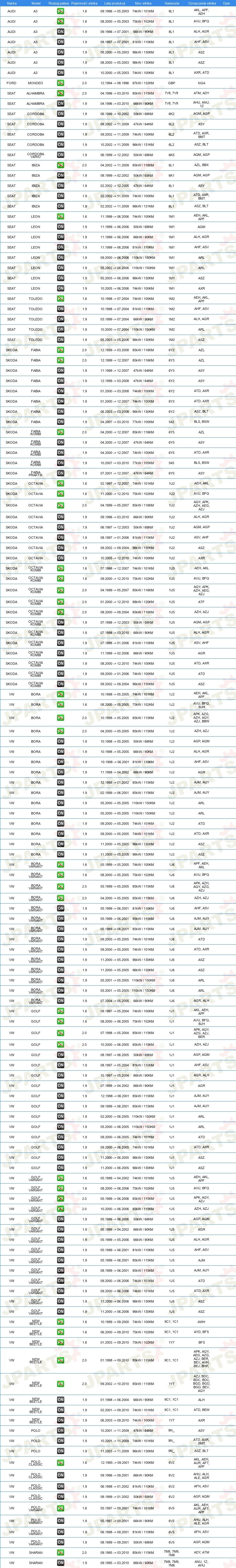Click the AWH engine code cell

click(201, 1322)
